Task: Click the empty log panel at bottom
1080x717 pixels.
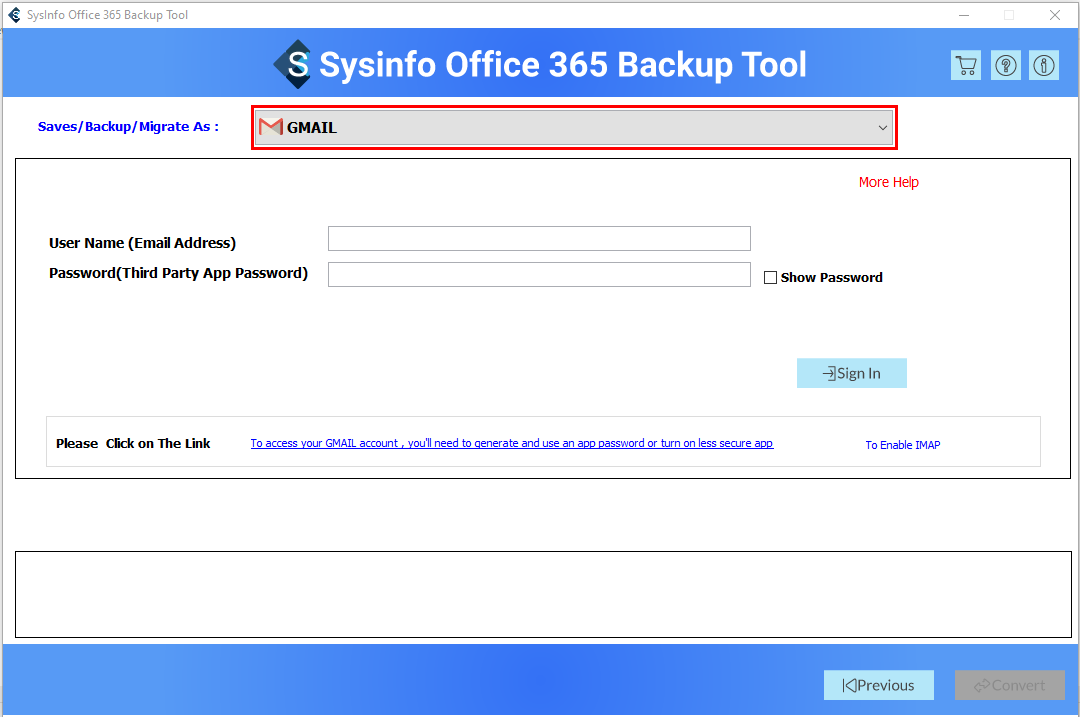Action: coord(543,594)
